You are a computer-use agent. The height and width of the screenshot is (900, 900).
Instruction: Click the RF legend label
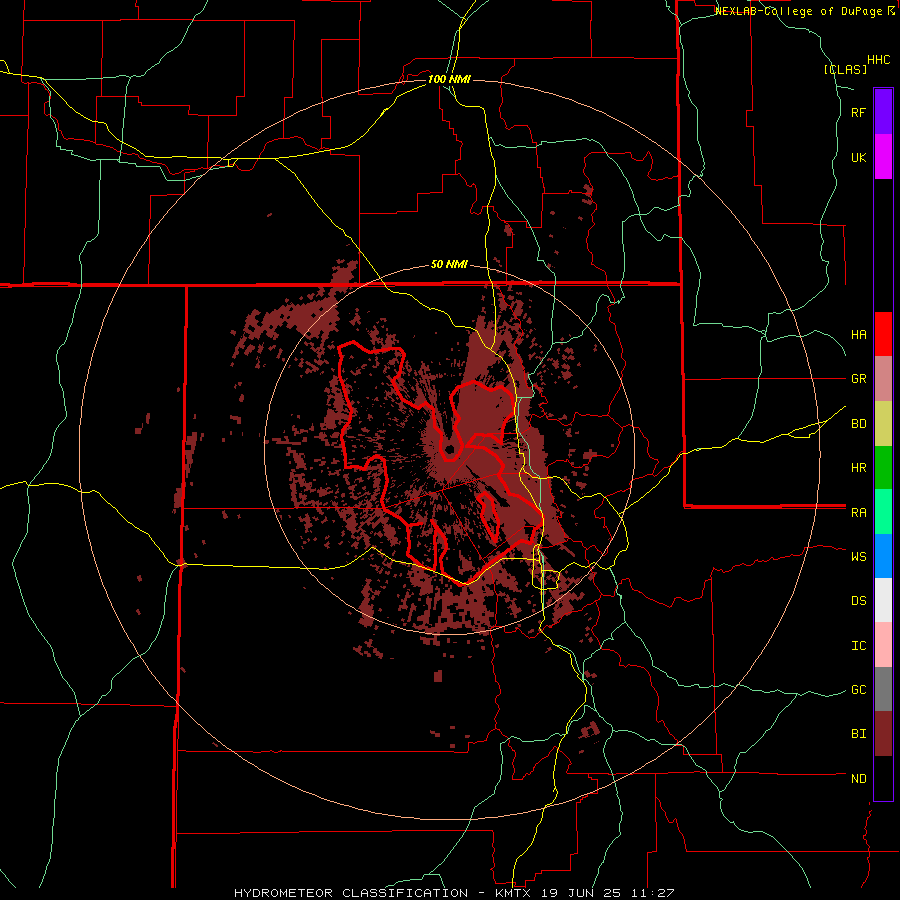858,112
